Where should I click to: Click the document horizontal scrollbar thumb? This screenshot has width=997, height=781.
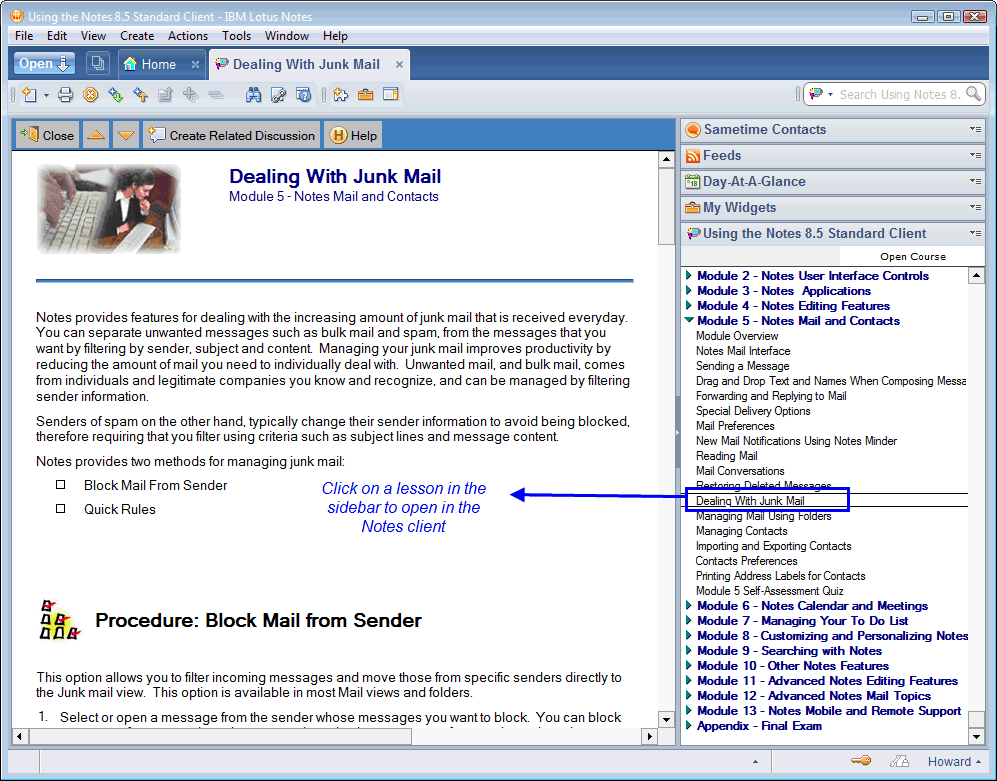pyautogui.click(x=220, y=736)
